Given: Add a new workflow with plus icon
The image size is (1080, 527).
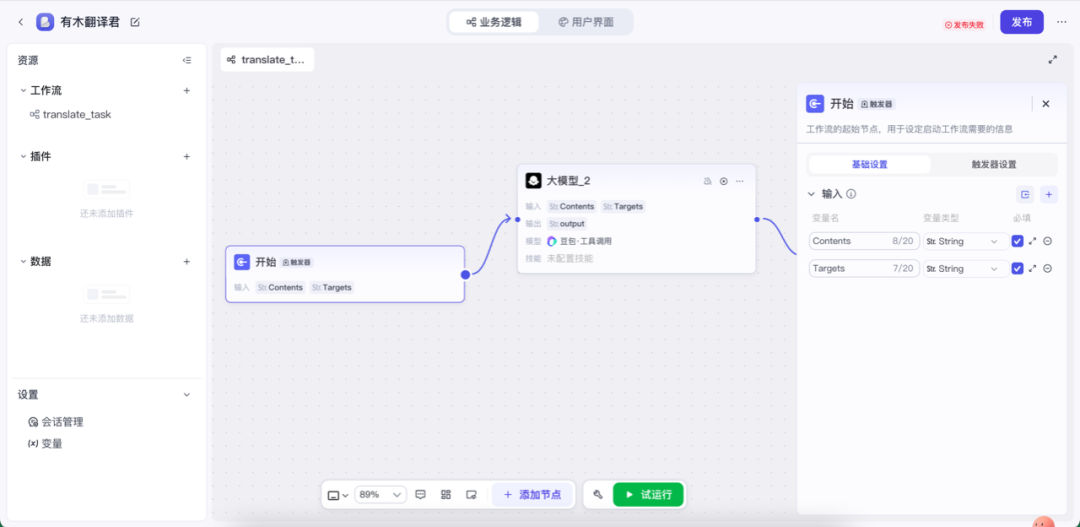Looking at the screenshot, I should point(187,90).
